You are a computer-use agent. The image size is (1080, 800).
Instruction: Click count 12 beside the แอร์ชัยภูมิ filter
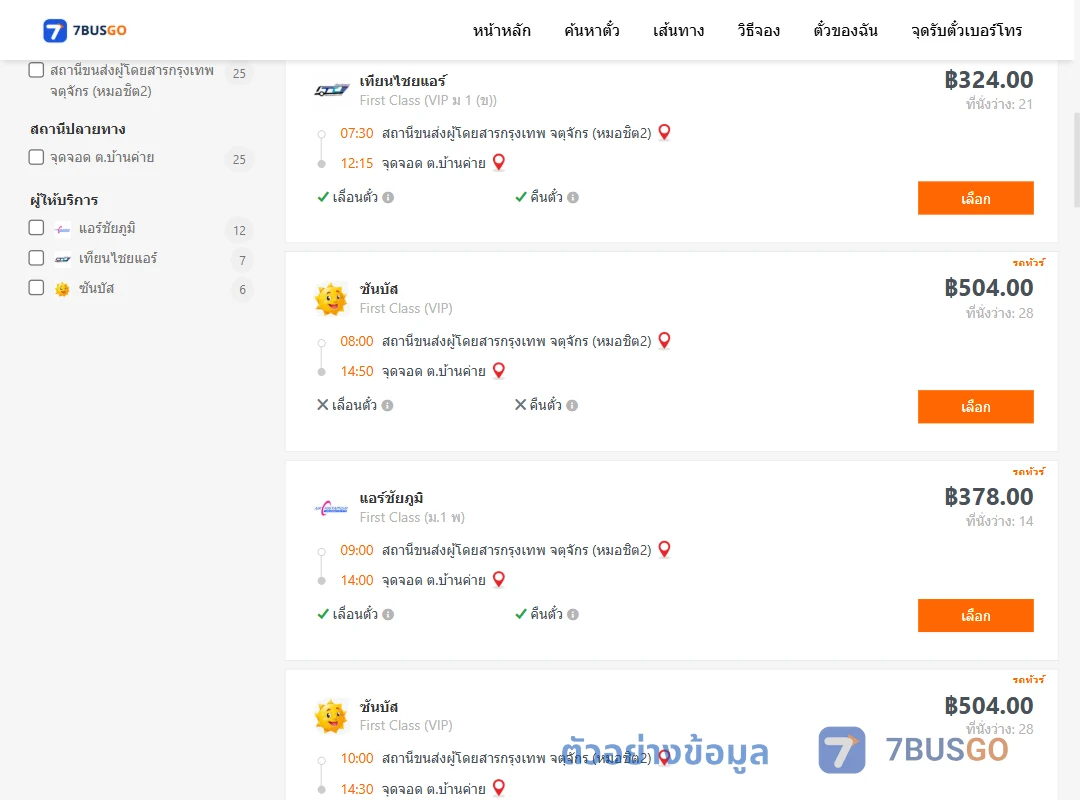pos(239,230)
